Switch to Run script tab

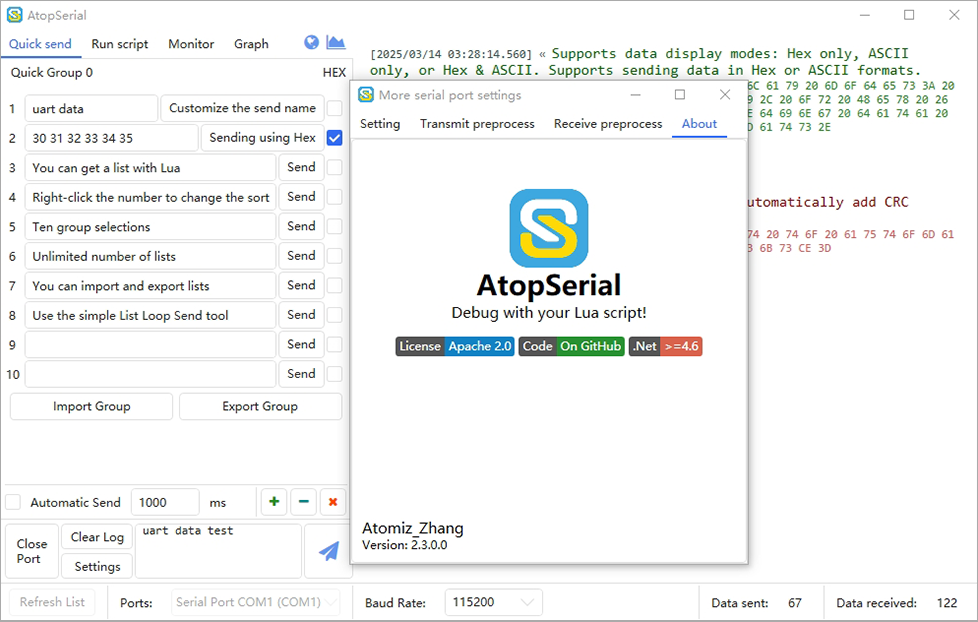click(x=120, y=44)
